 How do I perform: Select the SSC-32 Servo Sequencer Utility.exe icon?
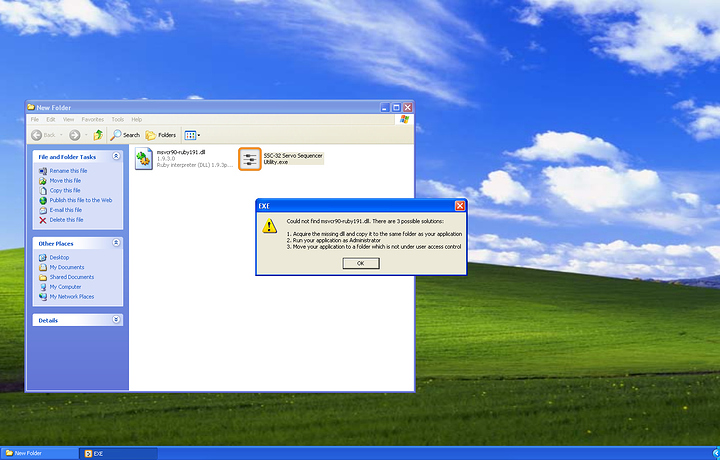250,159
